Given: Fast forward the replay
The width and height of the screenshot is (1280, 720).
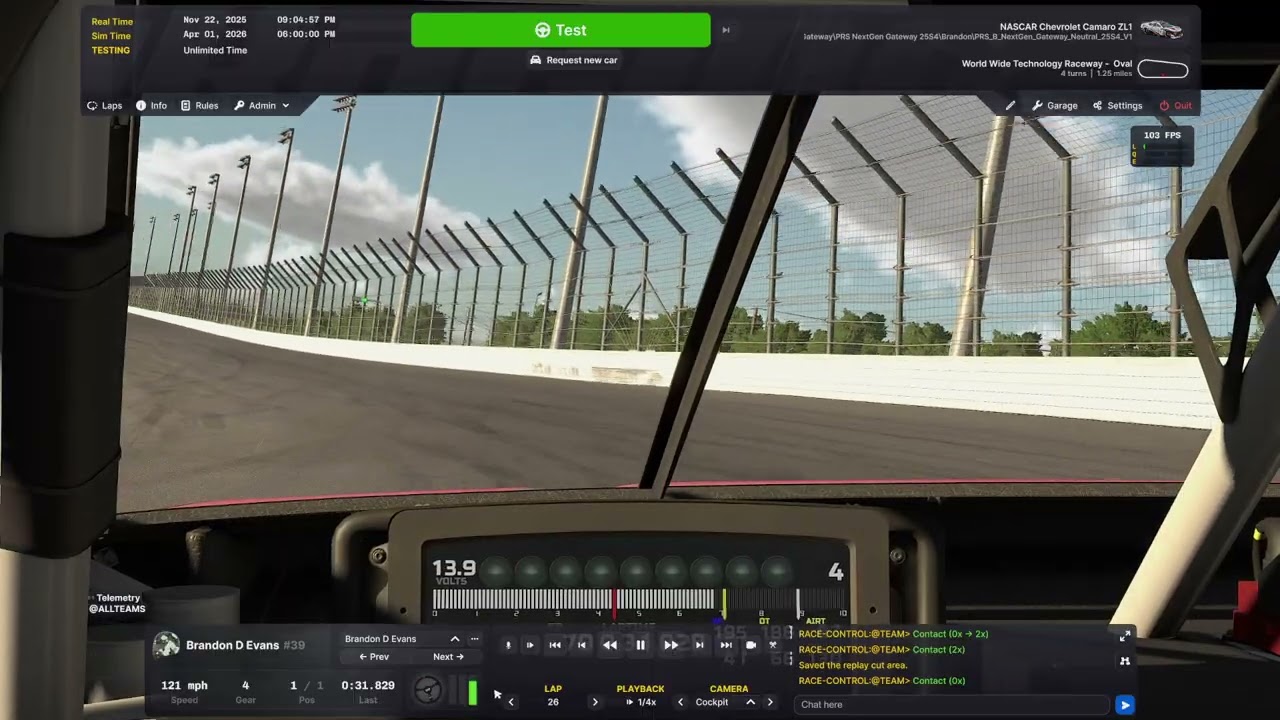Looking at the screenshot, I should pos(671,645).
